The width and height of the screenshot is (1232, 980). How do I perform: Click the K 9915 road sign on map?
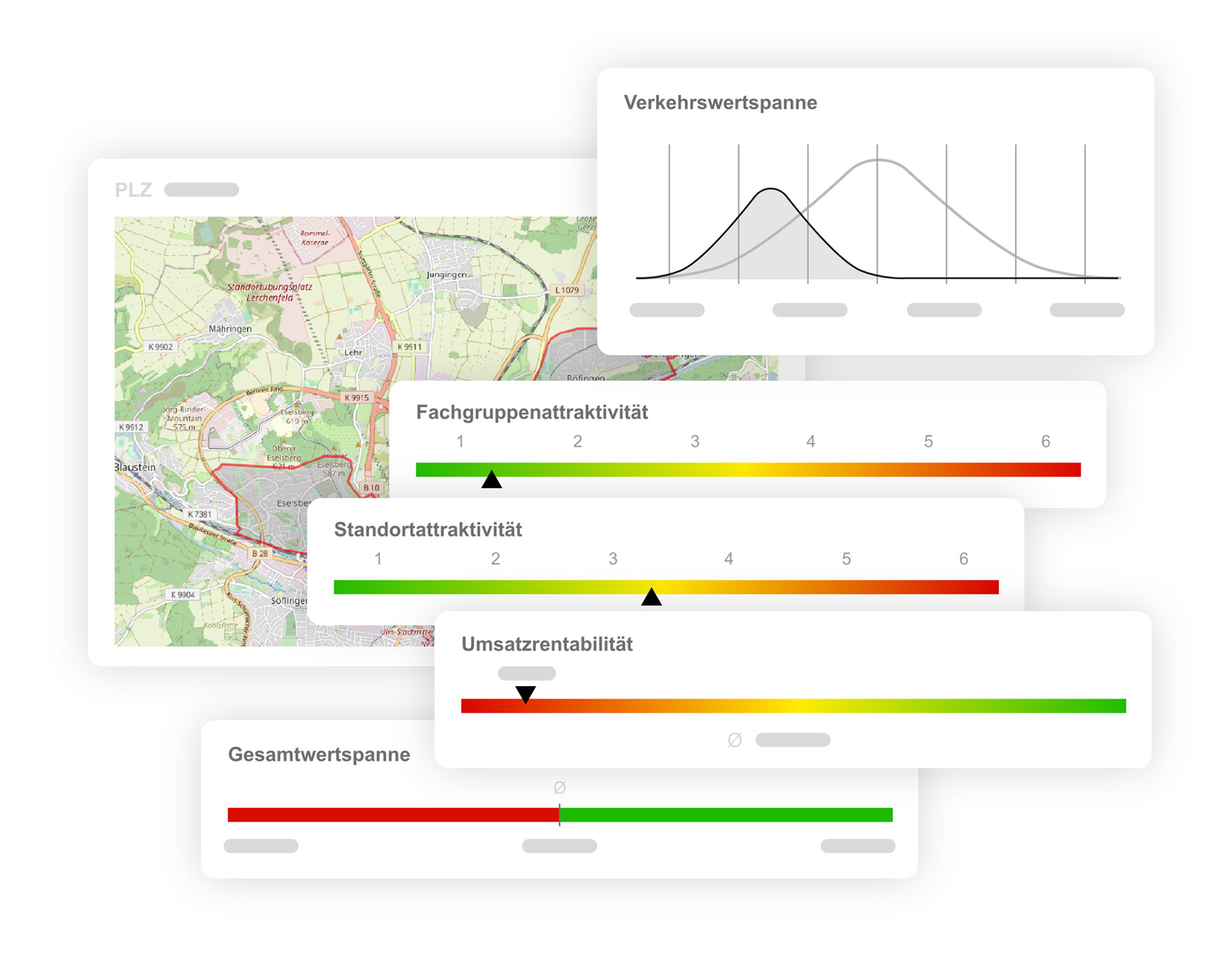pyautogui.click(x=356, y=397)
